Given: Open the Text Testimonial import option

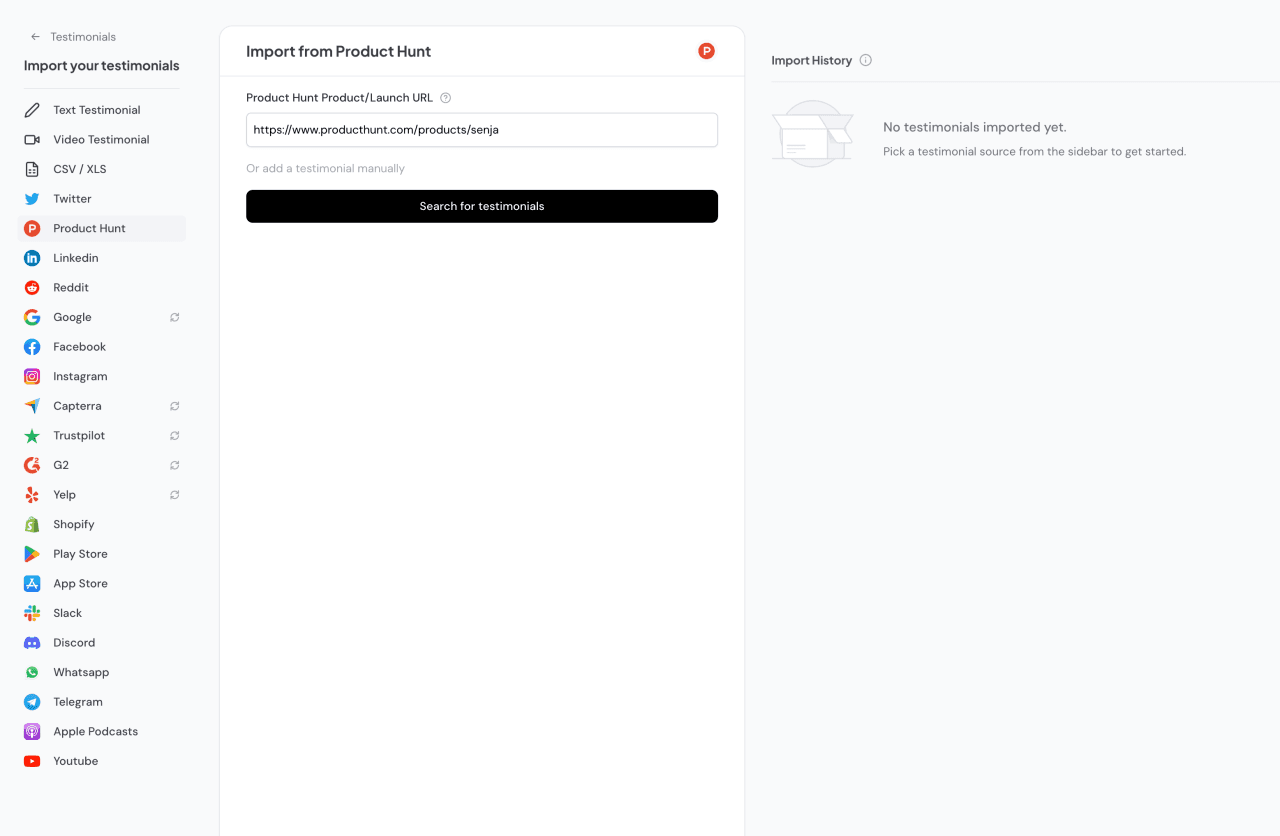Looking at the screenshot, I should [x=102, y=110].
